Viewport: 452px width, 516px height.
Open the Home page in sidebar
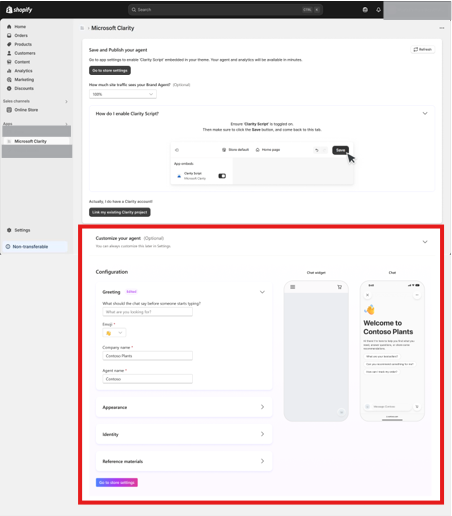(20, 27)
